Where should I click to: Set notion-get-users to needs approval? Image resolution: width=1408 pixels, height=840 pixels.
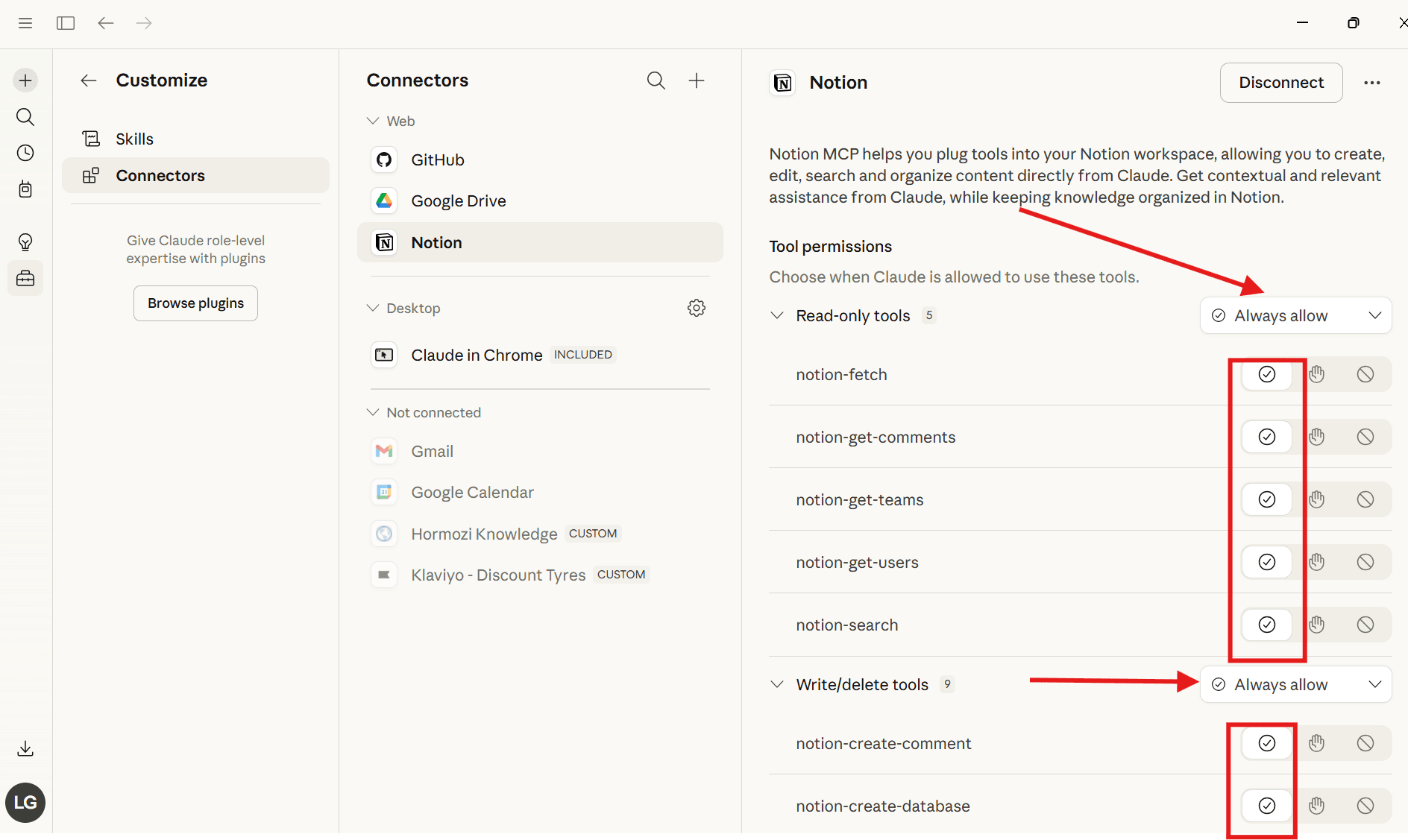[1316, 563]
